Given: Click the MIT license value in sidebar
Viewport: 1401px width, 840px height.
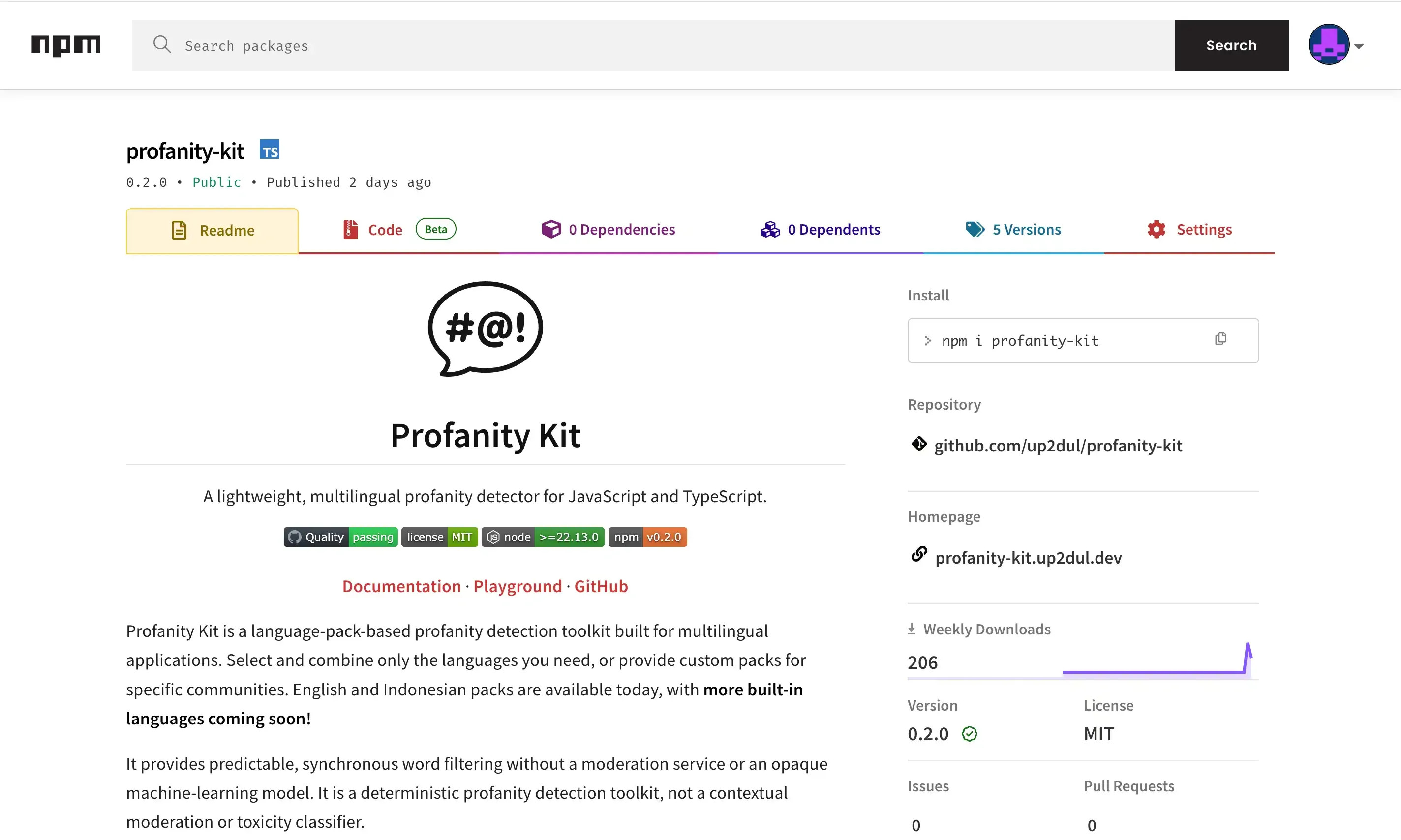Looking at the screenshot, I should click(1099, 734).
